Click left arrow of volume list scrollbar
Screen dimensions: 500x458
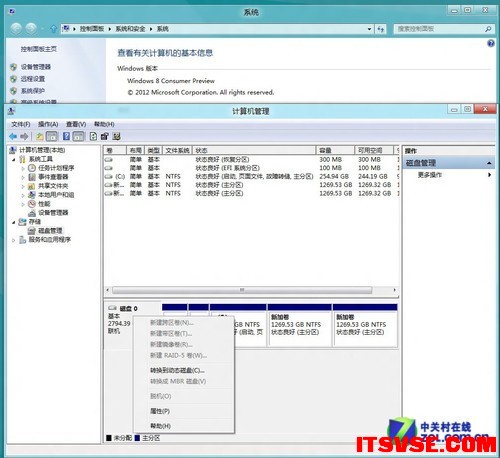coord(107,290)
